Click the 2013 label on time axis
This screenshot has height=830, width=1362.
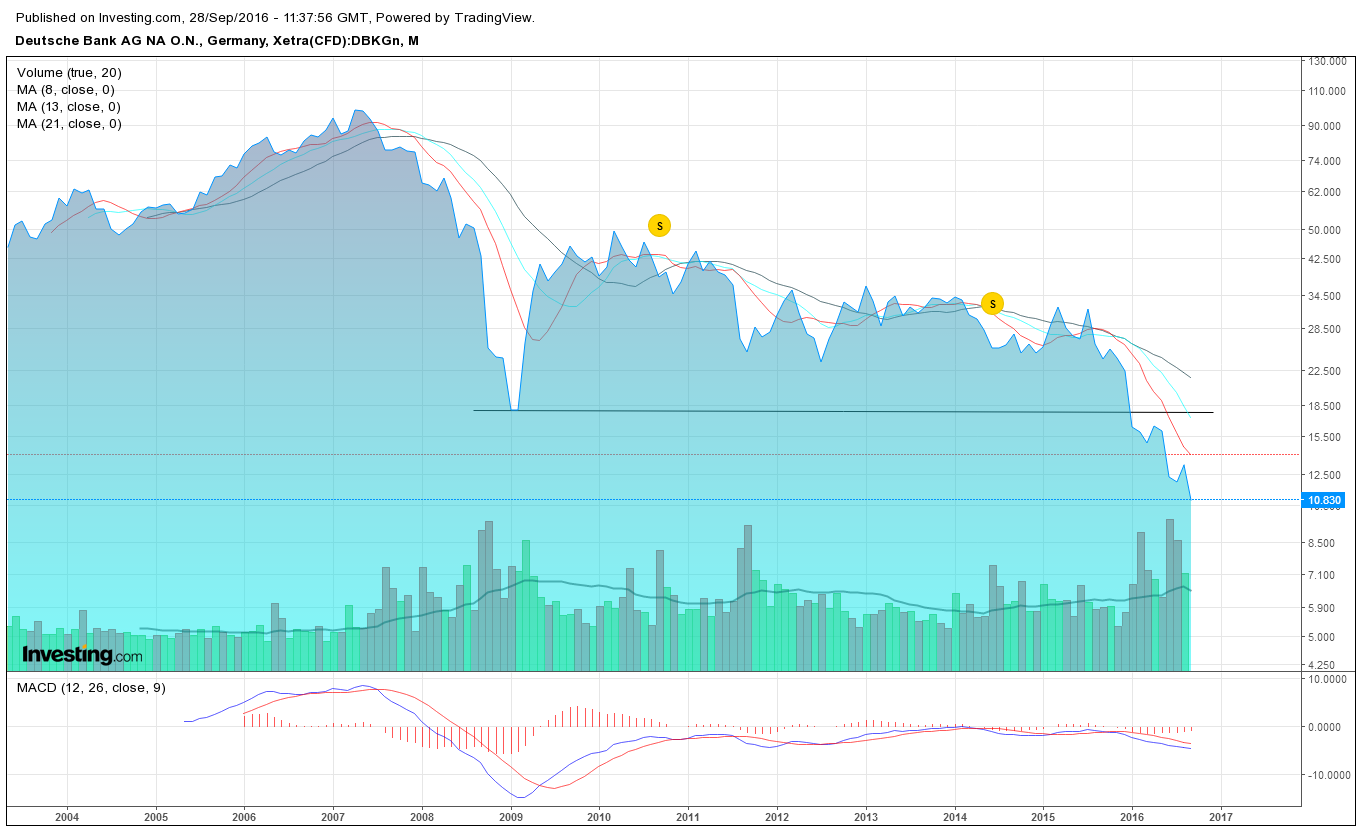[x=866, y=818]
